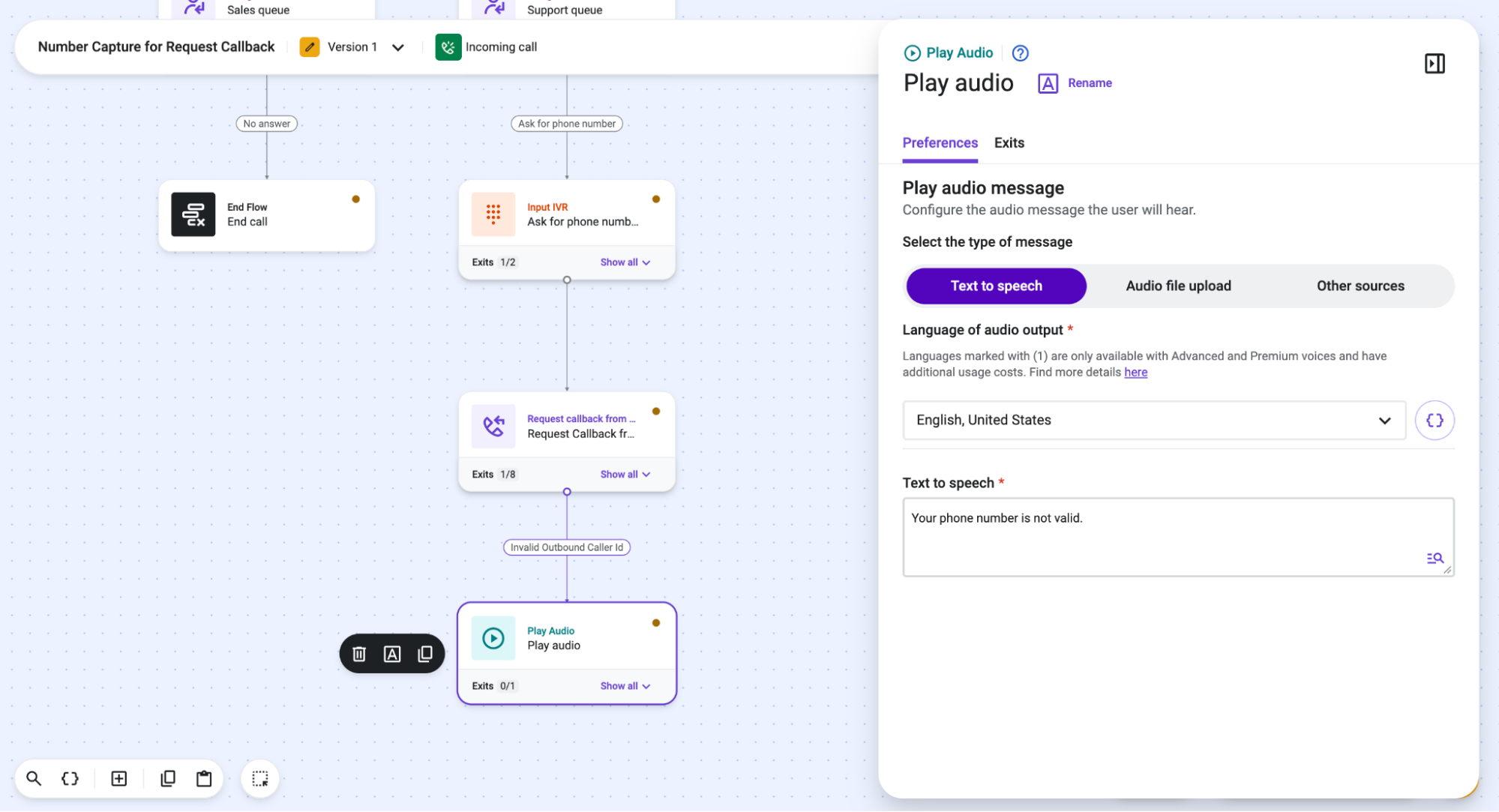This screenshot has height=812, width=1499.
Task: Expand Show all on Play Audio node
Action: [x=625, y=686]
